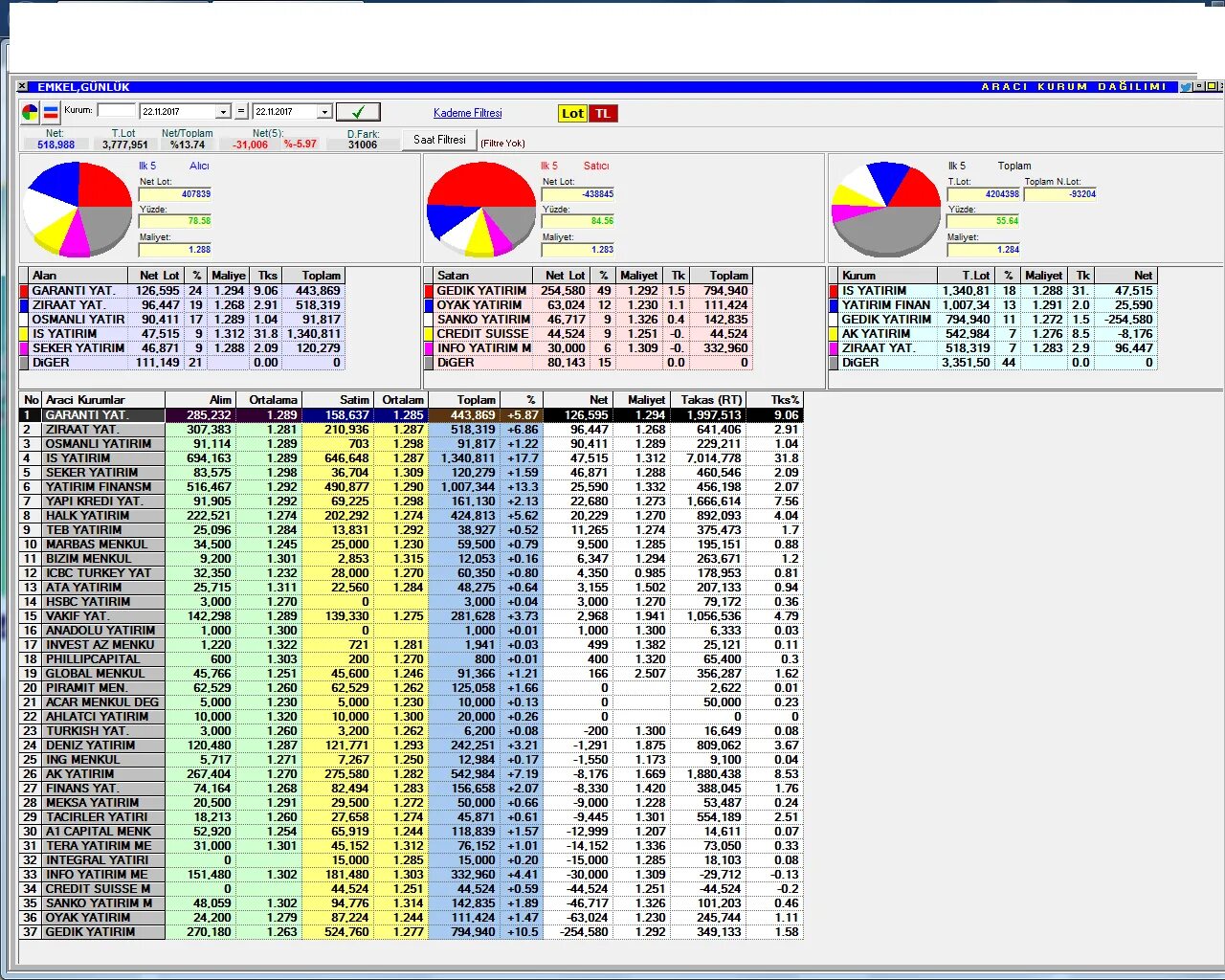Image resolution: width=1225 pixels, height=980 pixels.
Task: Open the end date dropdown
Action: point(324,112)
